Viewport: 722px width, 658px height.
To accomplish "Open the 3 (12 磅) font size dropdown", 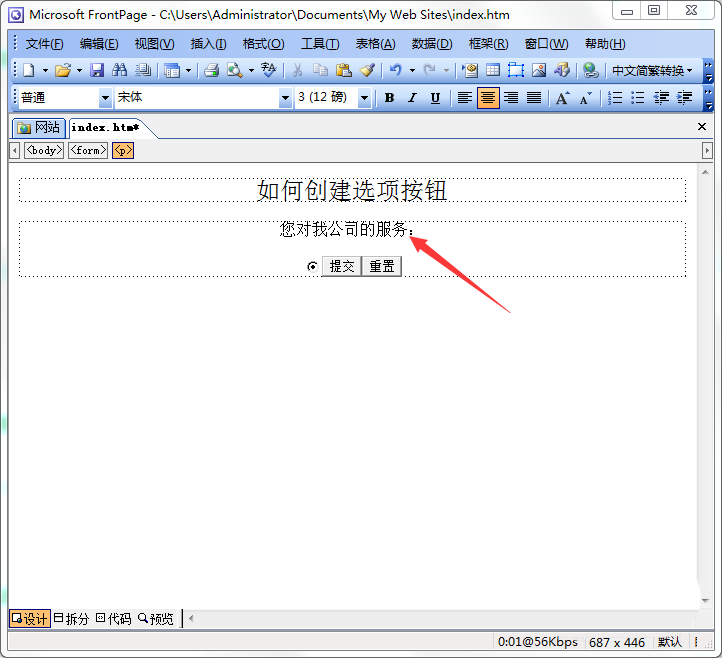I will [x=365, y=98].
